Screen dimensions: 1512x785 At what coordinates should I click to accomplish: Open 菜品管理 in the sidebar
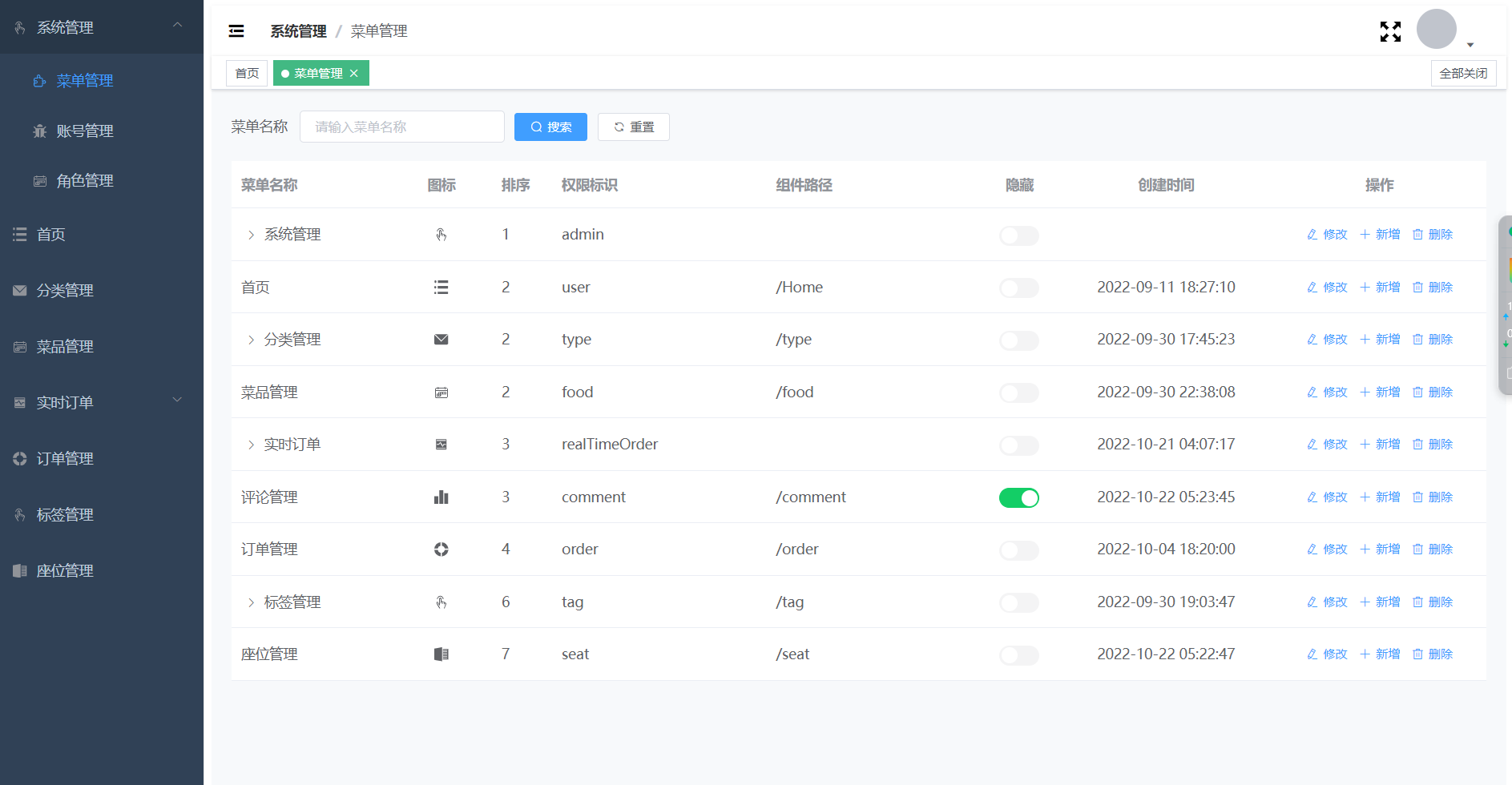tap(102, 346)
